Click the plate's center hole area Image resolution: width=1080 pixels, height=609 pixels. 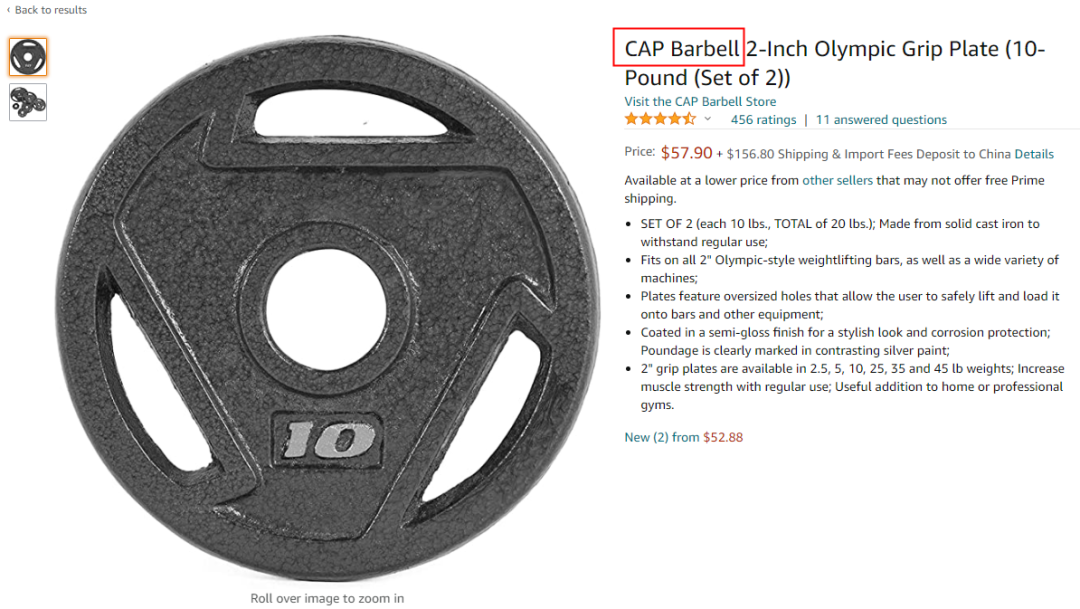(x=326, y=309)
